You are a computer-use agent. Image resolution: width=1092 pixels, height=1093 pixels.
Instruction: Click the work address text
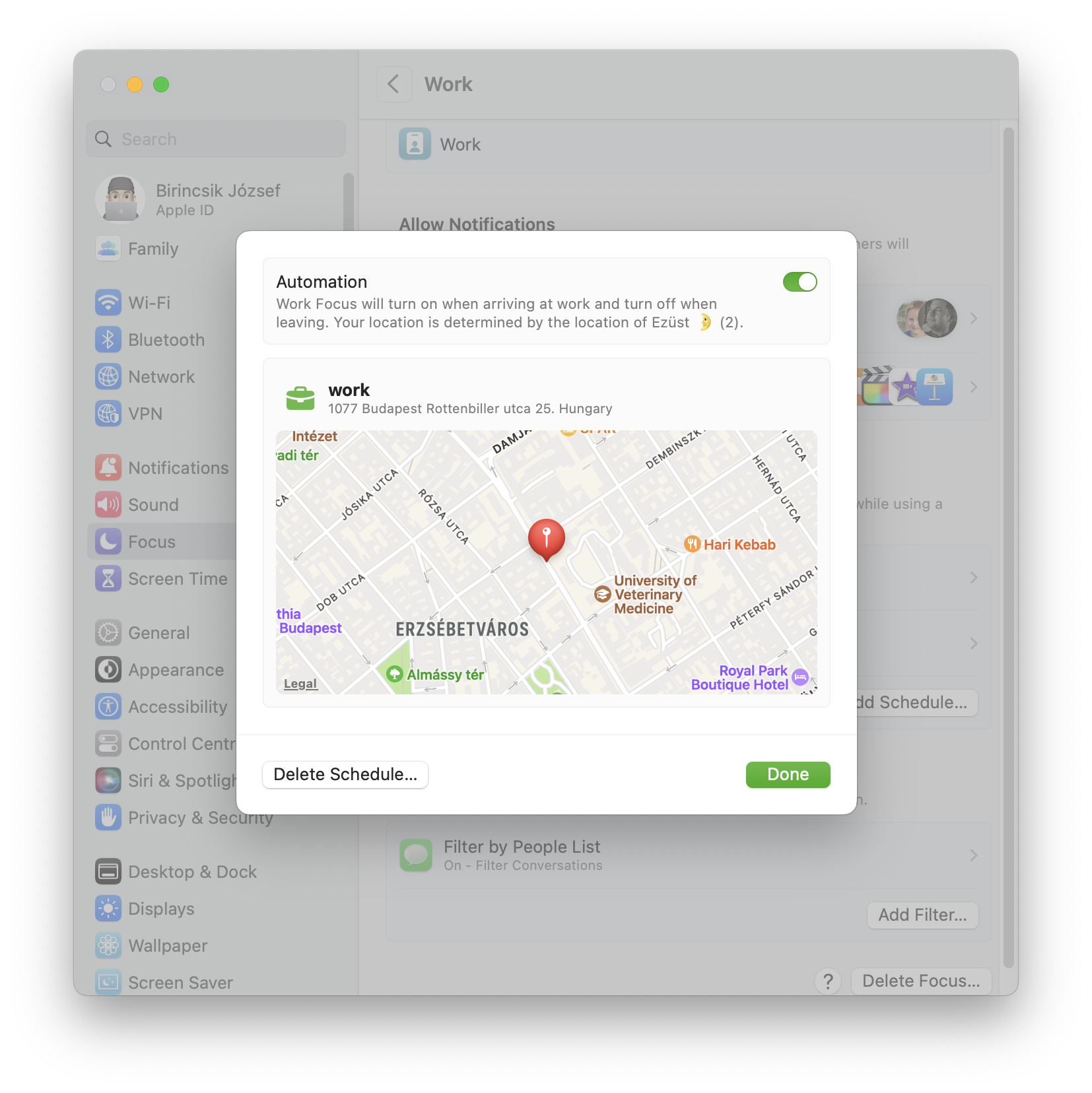point(470,409)
